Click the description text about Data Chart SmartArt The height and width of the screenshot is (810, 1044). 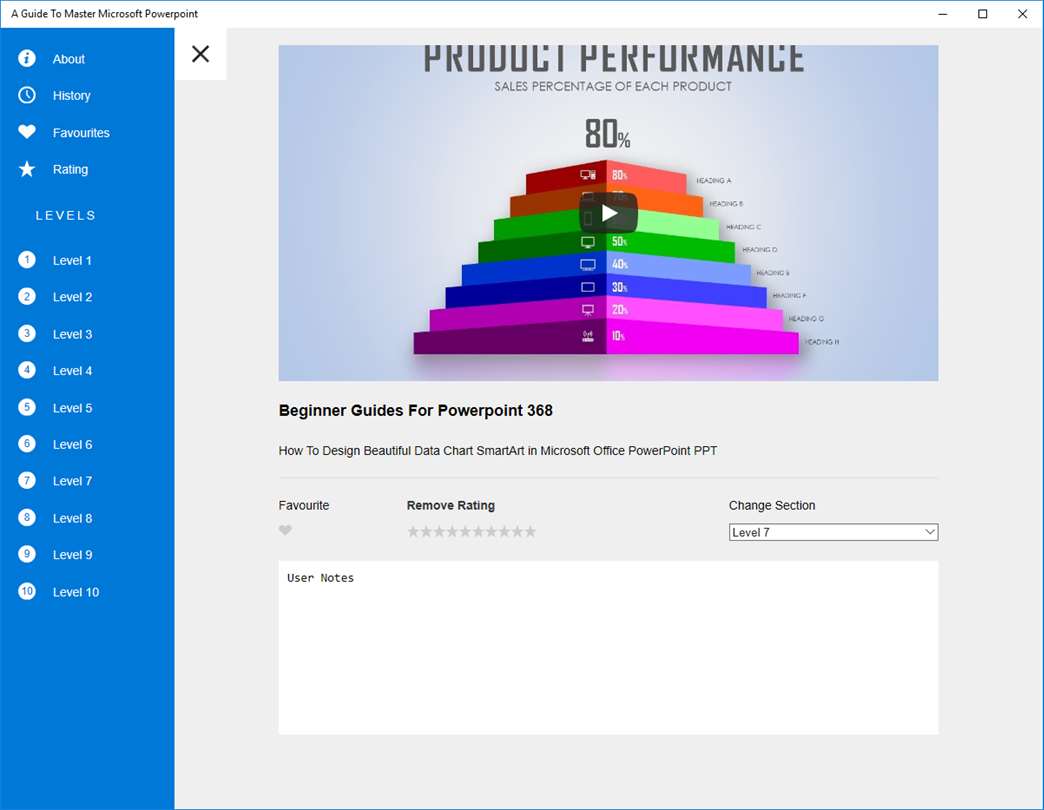pos(497,451)
